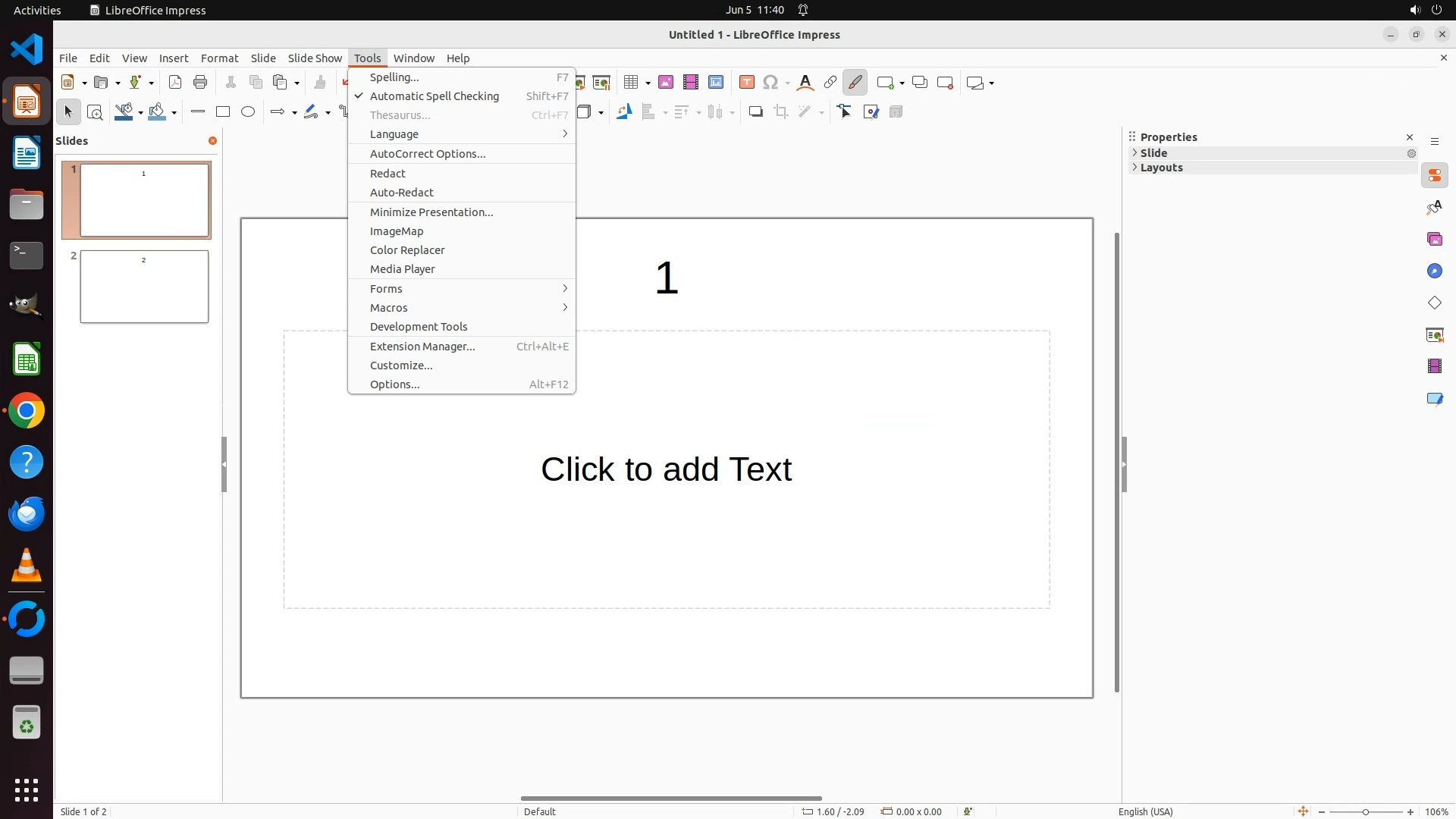
Task: Click the zoom slider in status bar
Action: [x=1365, y=812]
